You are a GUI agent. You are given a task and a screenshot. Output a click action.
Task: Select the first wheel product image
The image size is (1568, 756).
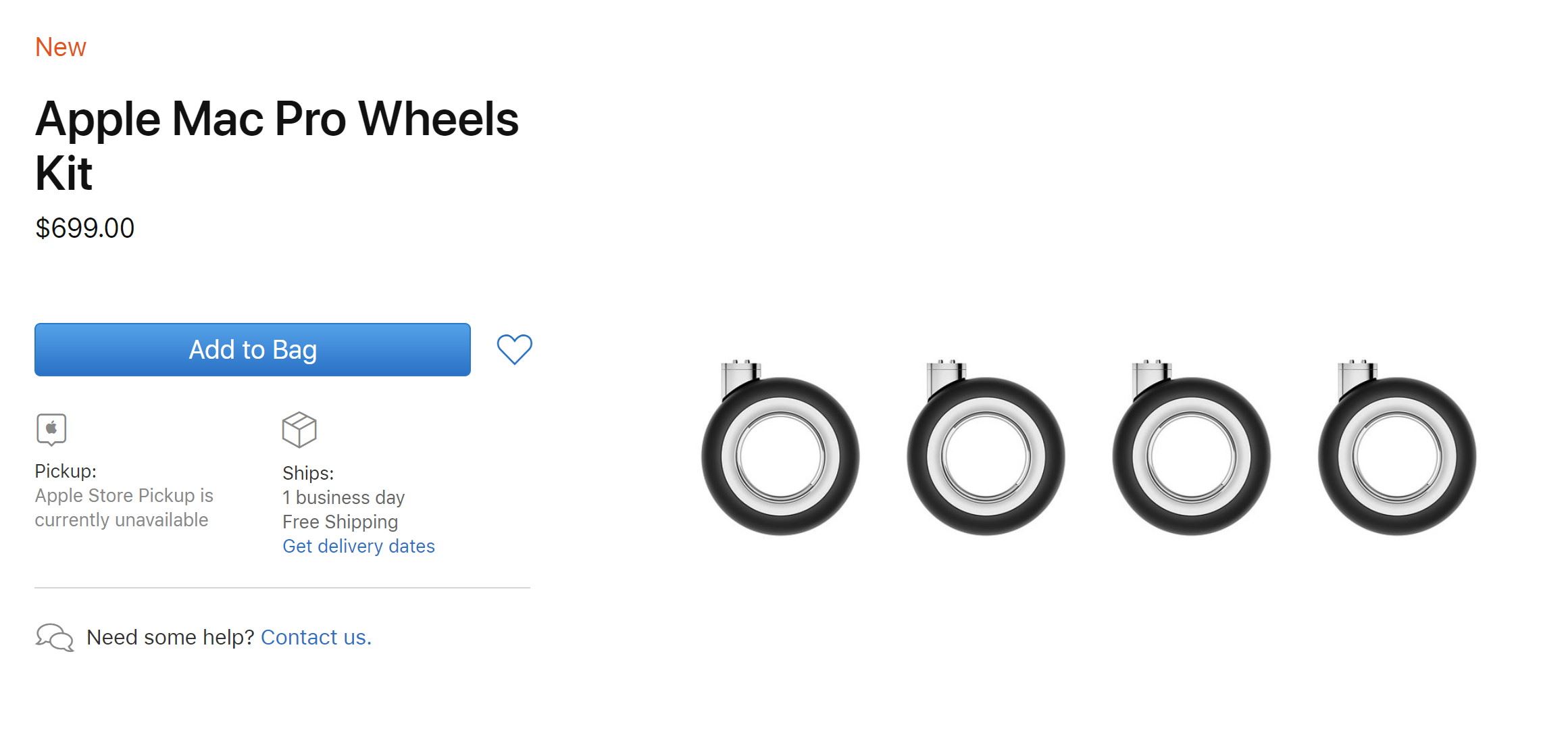(x=780, y=448)
